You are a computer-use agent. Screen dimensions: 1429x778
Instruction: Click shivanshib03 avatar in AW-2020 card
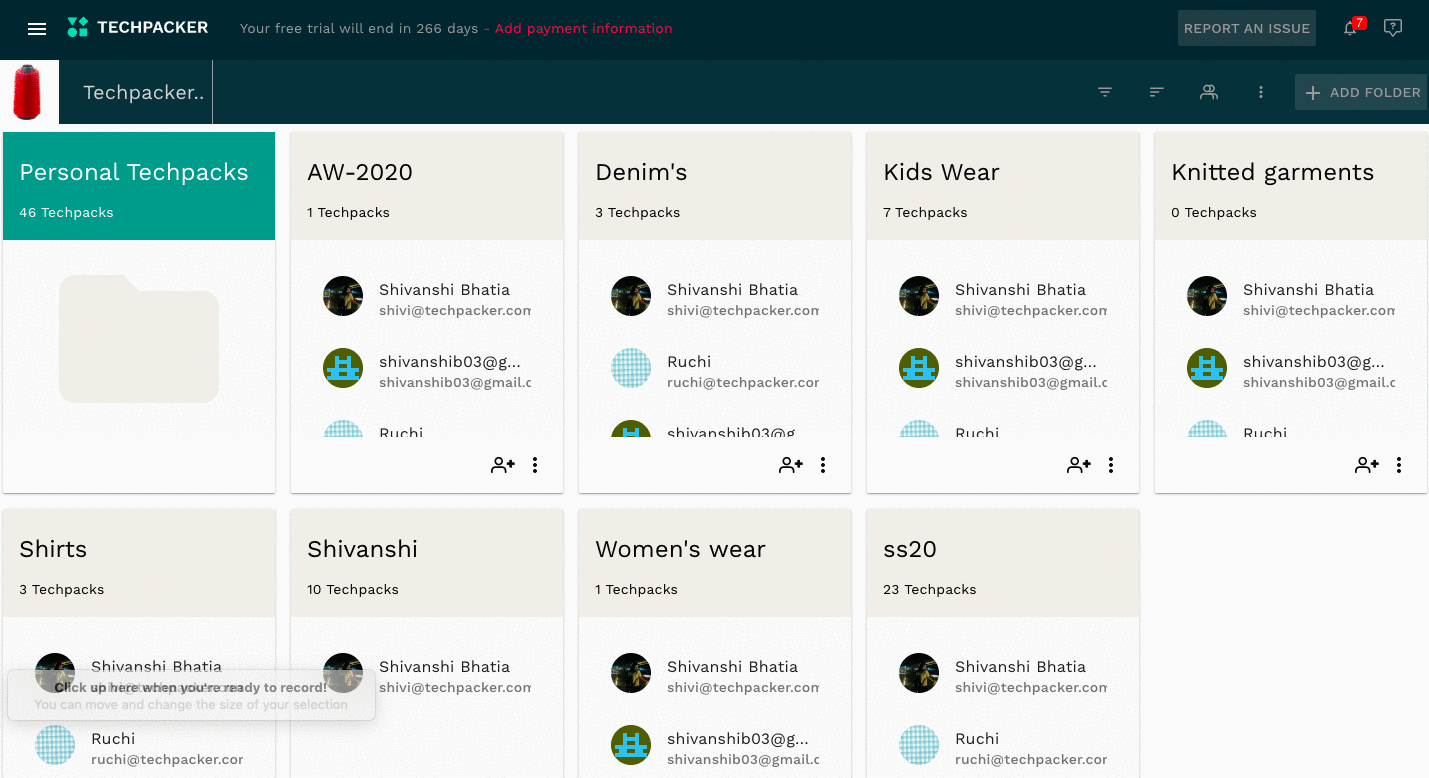point(343,368)
